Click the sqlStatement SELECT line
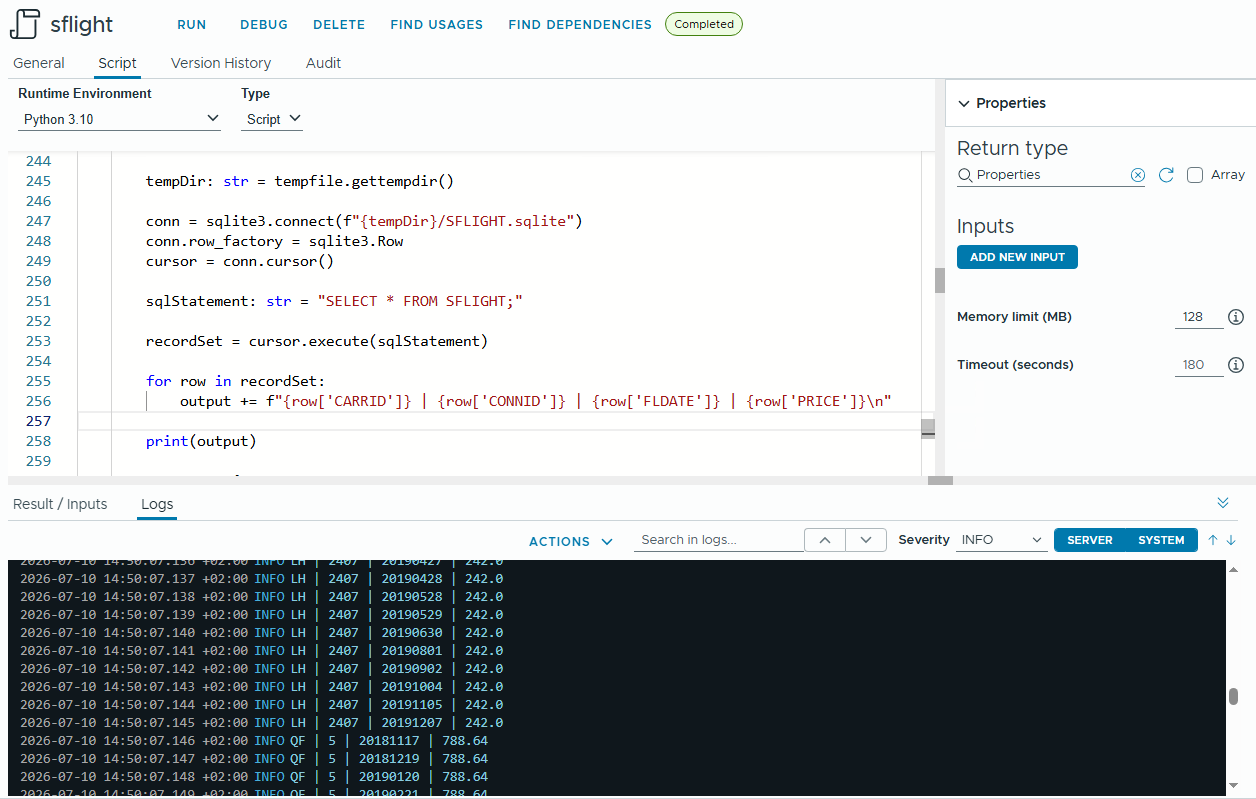Image resolution: width=1256 pixels, height=799 pixels. point(335,301)
